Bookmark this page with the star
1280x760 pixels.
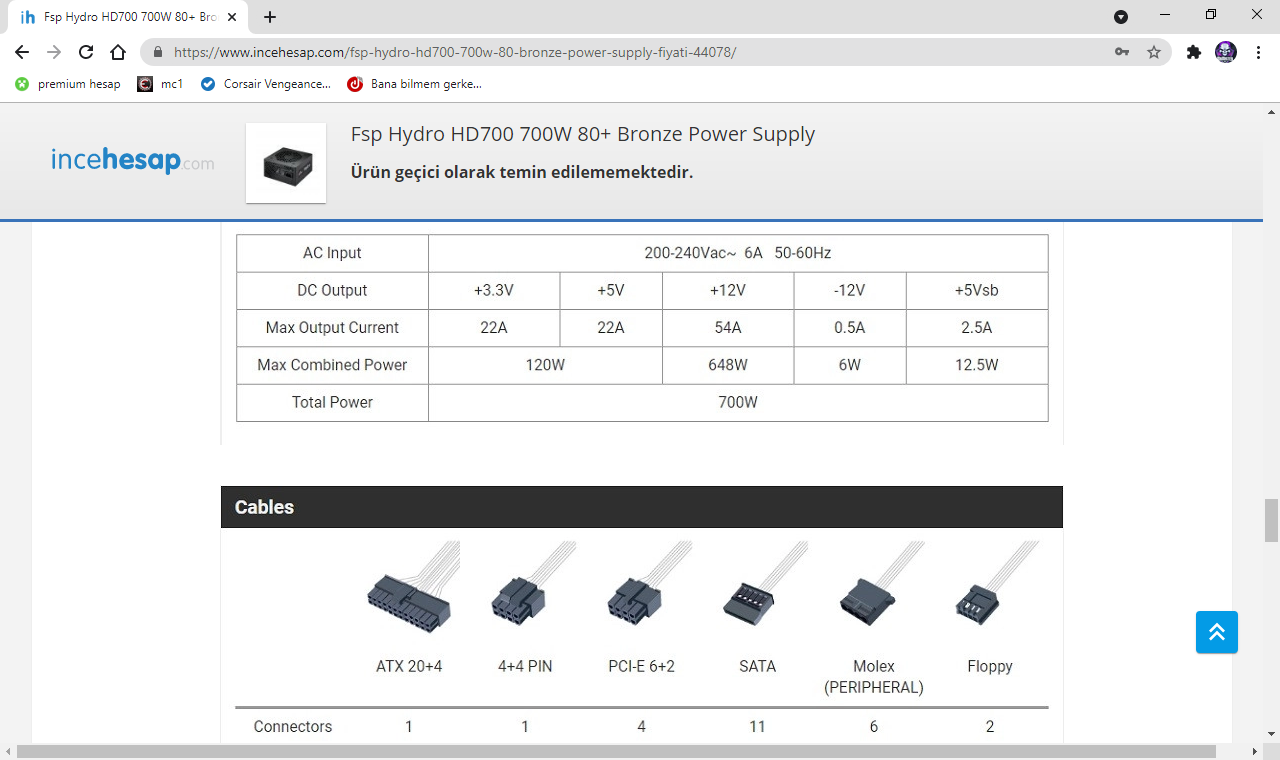click(1154, 52)
